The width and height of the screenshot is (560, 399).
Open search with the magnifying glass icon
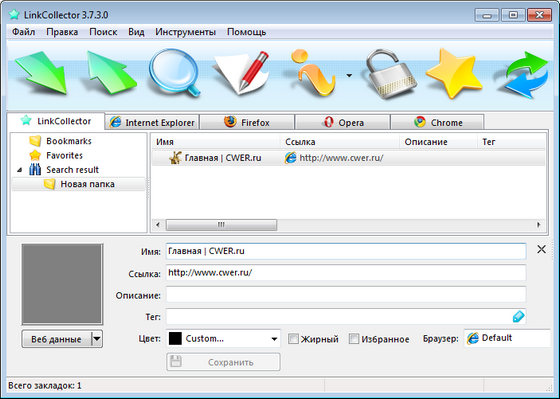click(x=175, y=73)
